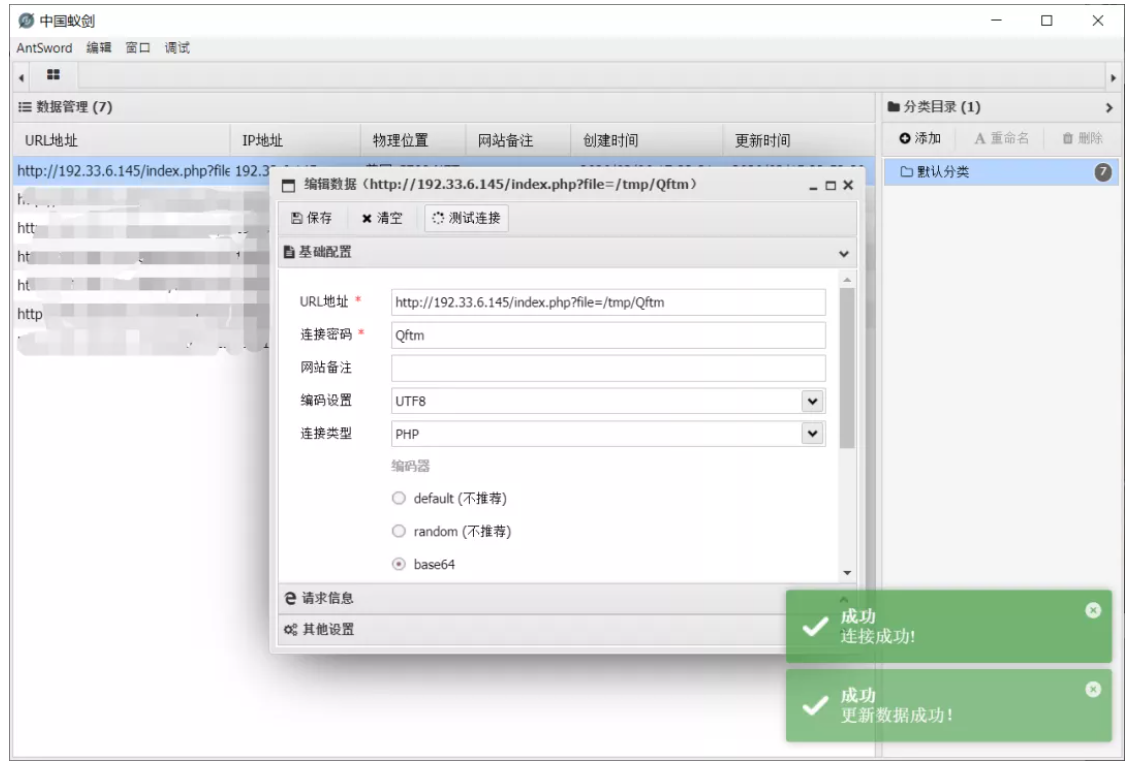Minimize the 编辑数据 dialog
The height and width of the screenshot is (765, 1138).
(x=813, y=187)
